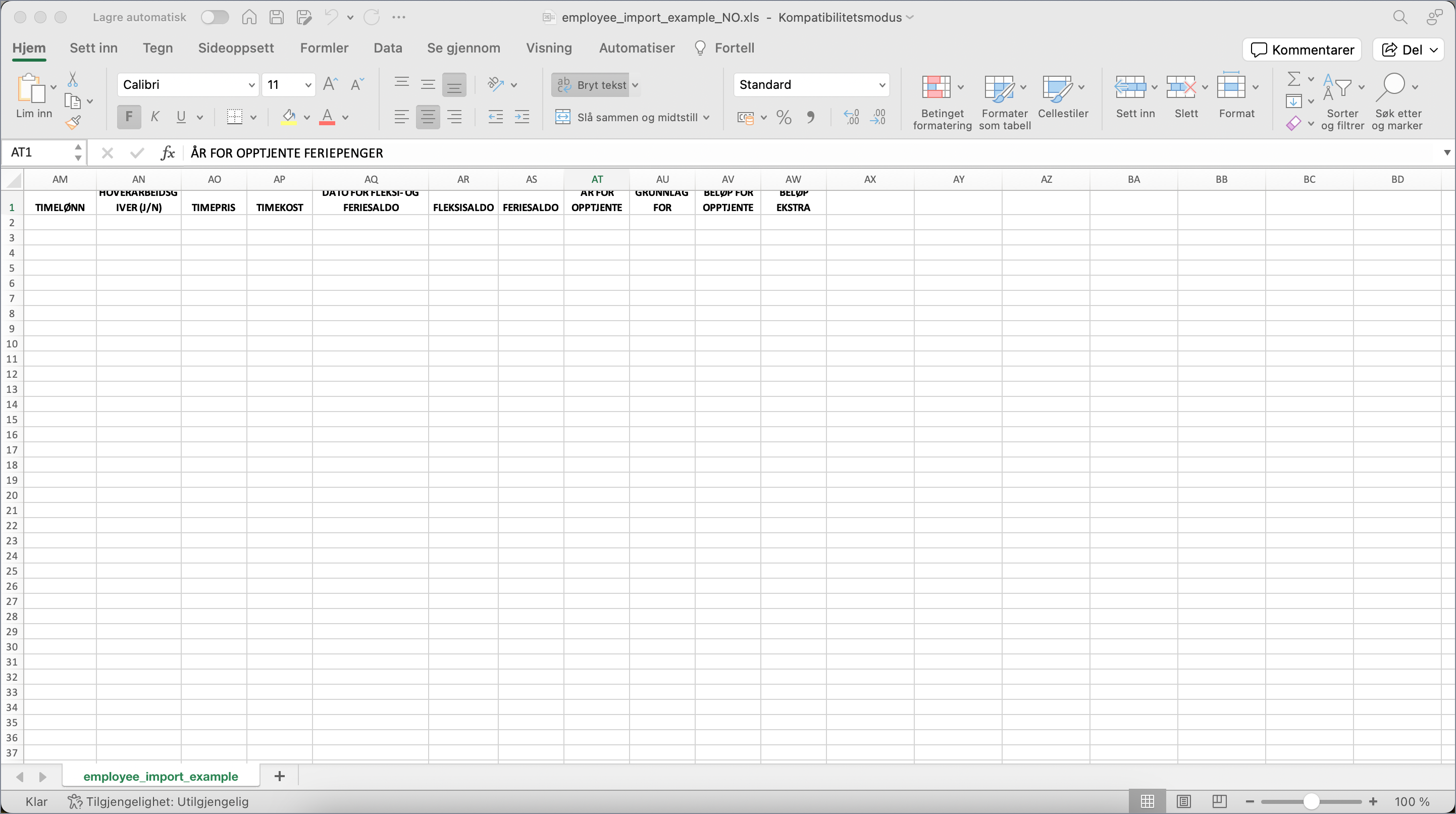Add a new sheet with plus button
Viewport: 1456px width, 814px height.
[279, 776]
